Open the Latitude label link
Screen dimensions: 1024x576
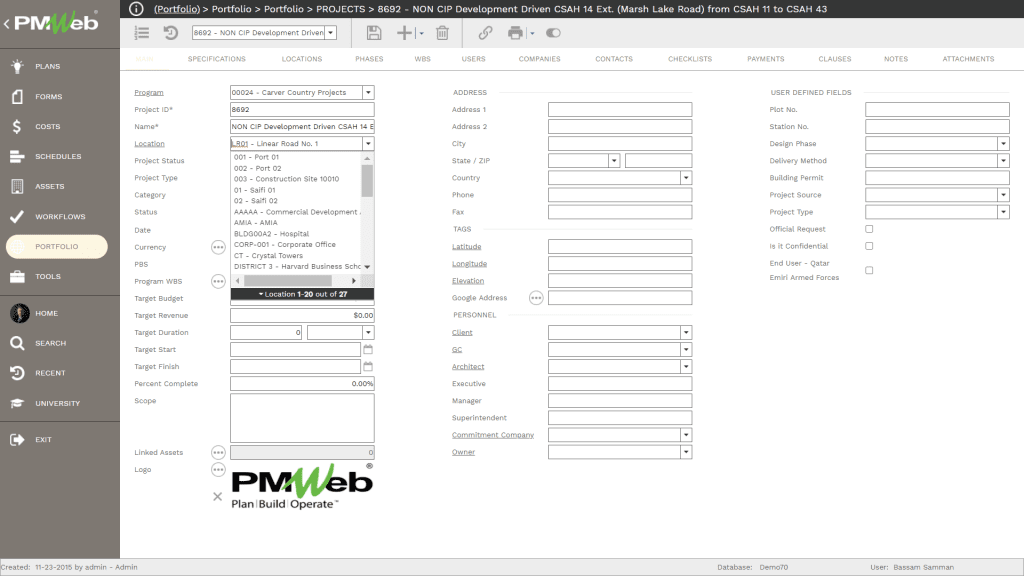point(466,247)
